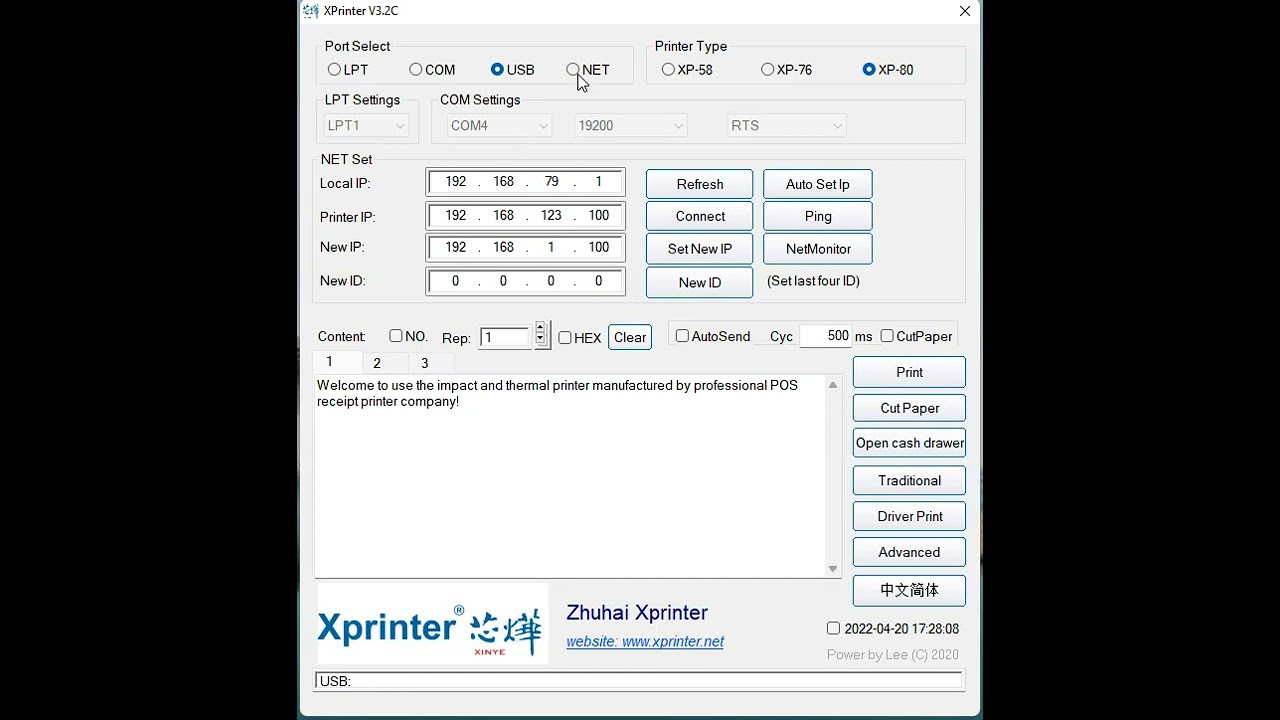This screenshot has height=720, width=1280.
Task: Click the Ping button
Action: click(818, 217)
